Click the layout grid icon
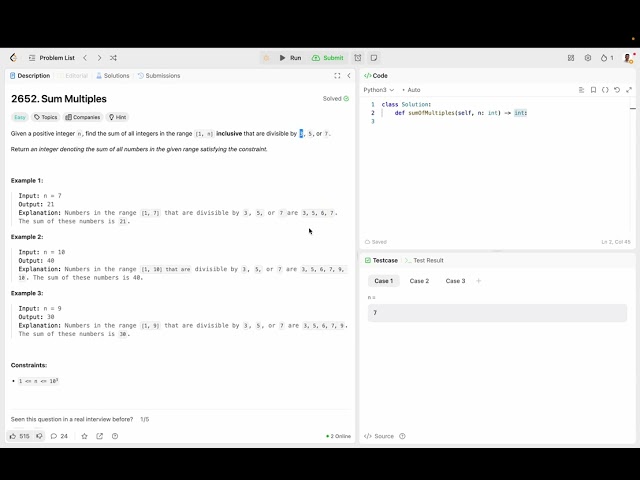The height and width of the screenshot is (480, 640). pyautogui.click(x=571, y=58)
